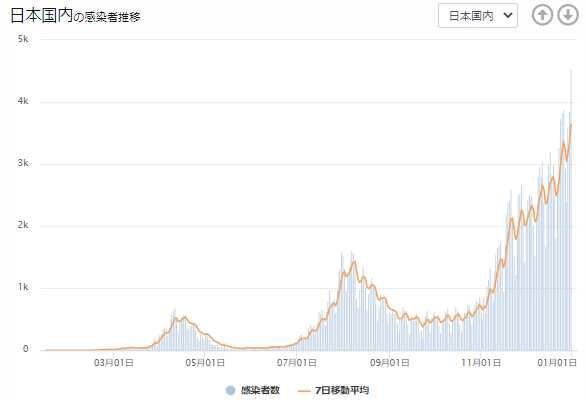This screenshot has width=586, height=400.
Task: Click the 05月01日 x-axis label
Action: pos(205,362)
